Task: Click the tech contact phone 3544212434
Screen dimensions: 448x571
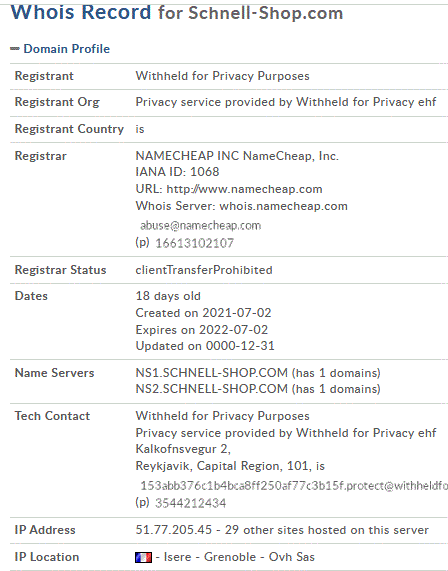Action: [190, 503]
